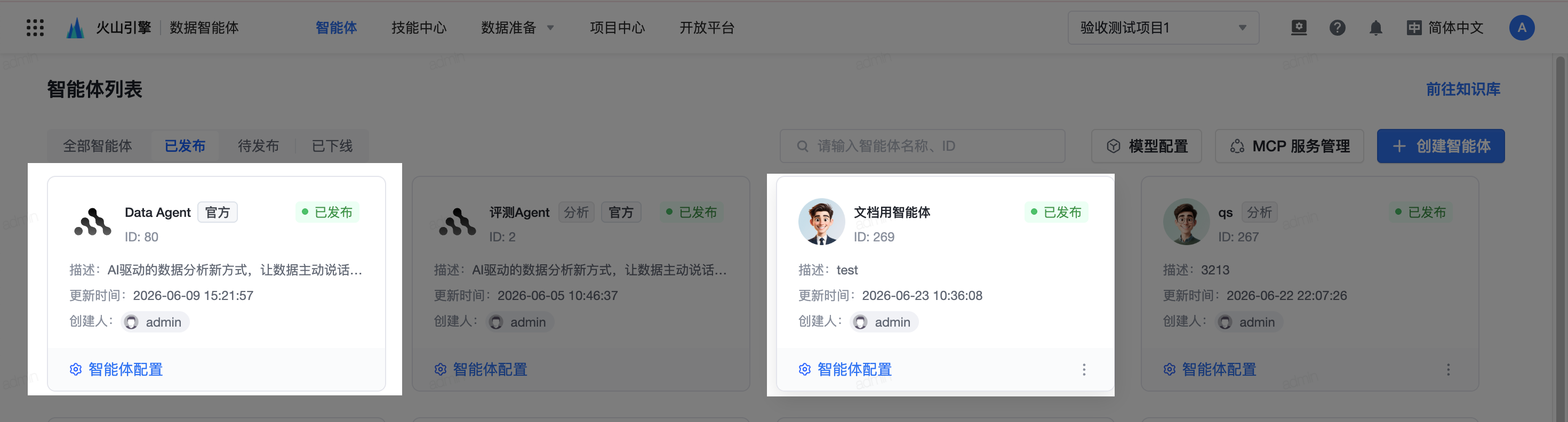Open three-dot menu on 文档用智能体 card

(x=1084, y=370)
